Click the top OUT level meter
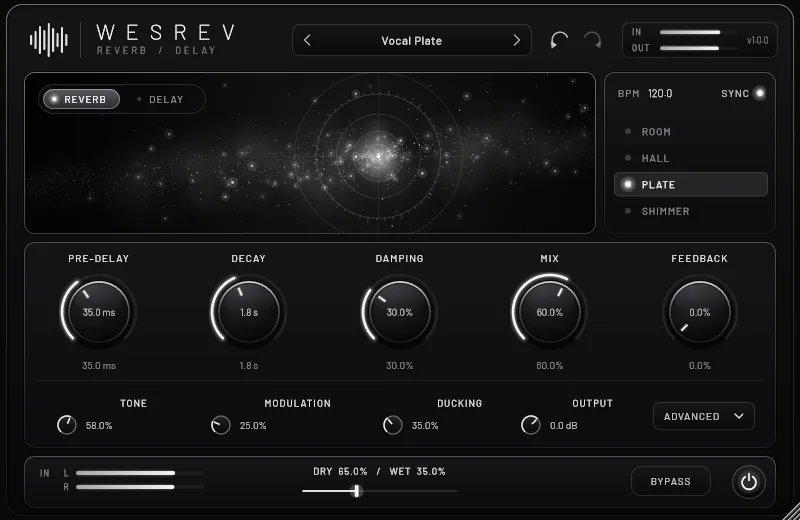This screenshot has width=800, height=520. pyautogui.click(x=698, y=48)
